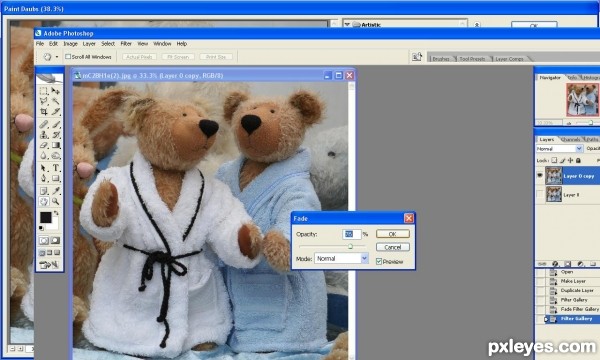The height and width of the screenshot is (360, 600).
Task: Select the Pen tool
Action: 44,178
